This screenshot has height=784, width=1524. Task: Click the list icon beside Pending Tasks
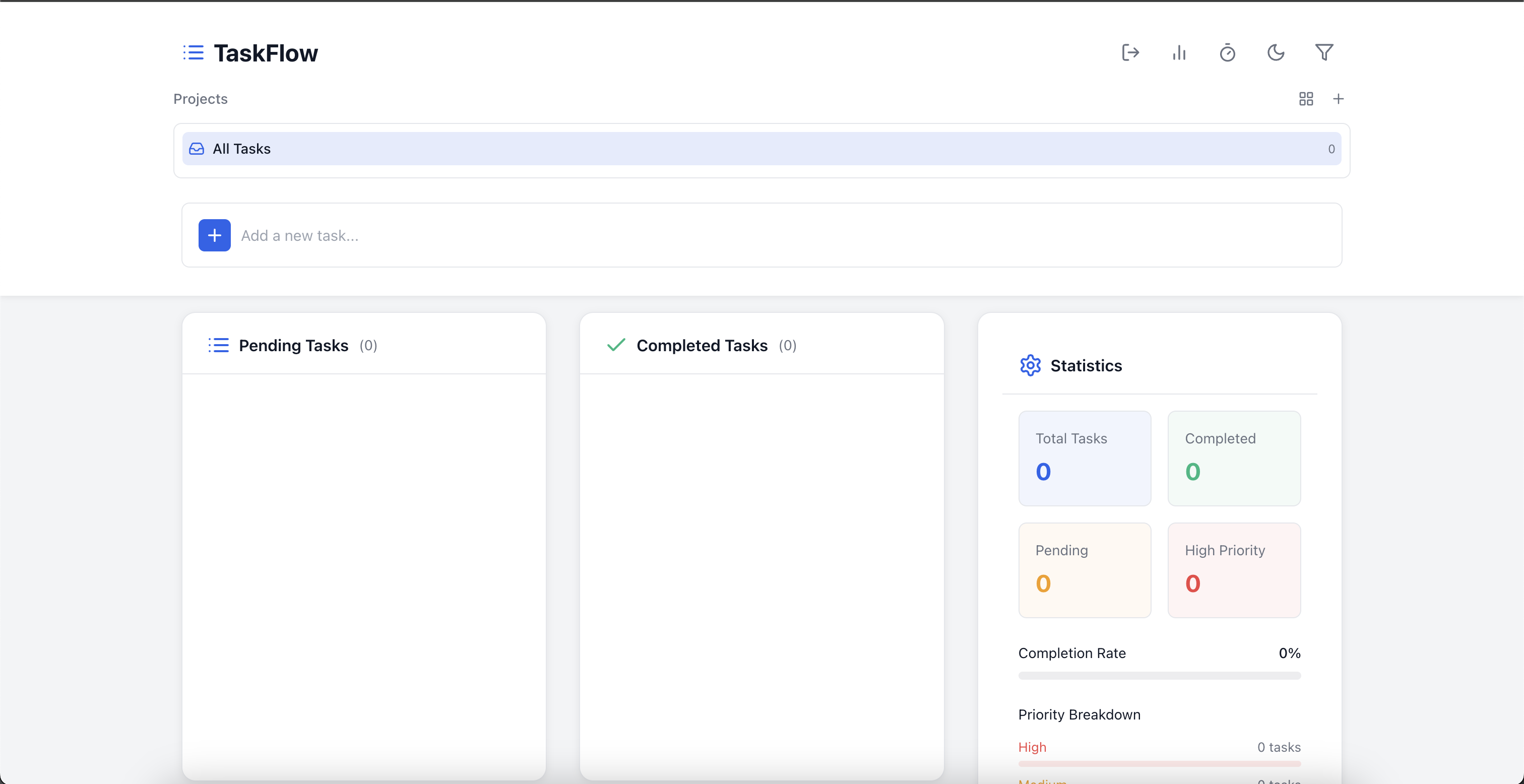[x=218, y=346]
